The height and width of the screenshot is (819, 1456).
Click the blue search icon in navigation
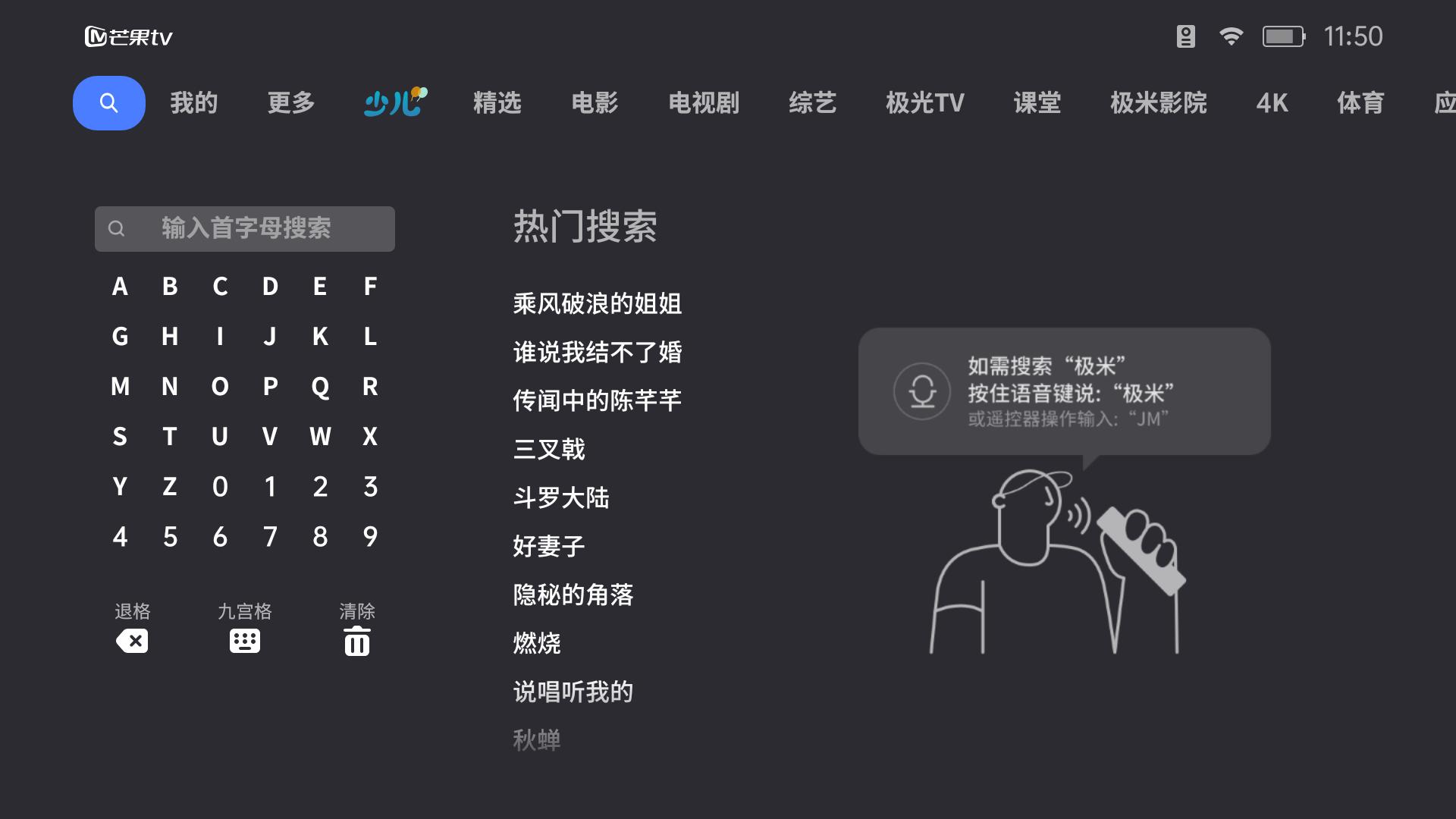[109, 103]
